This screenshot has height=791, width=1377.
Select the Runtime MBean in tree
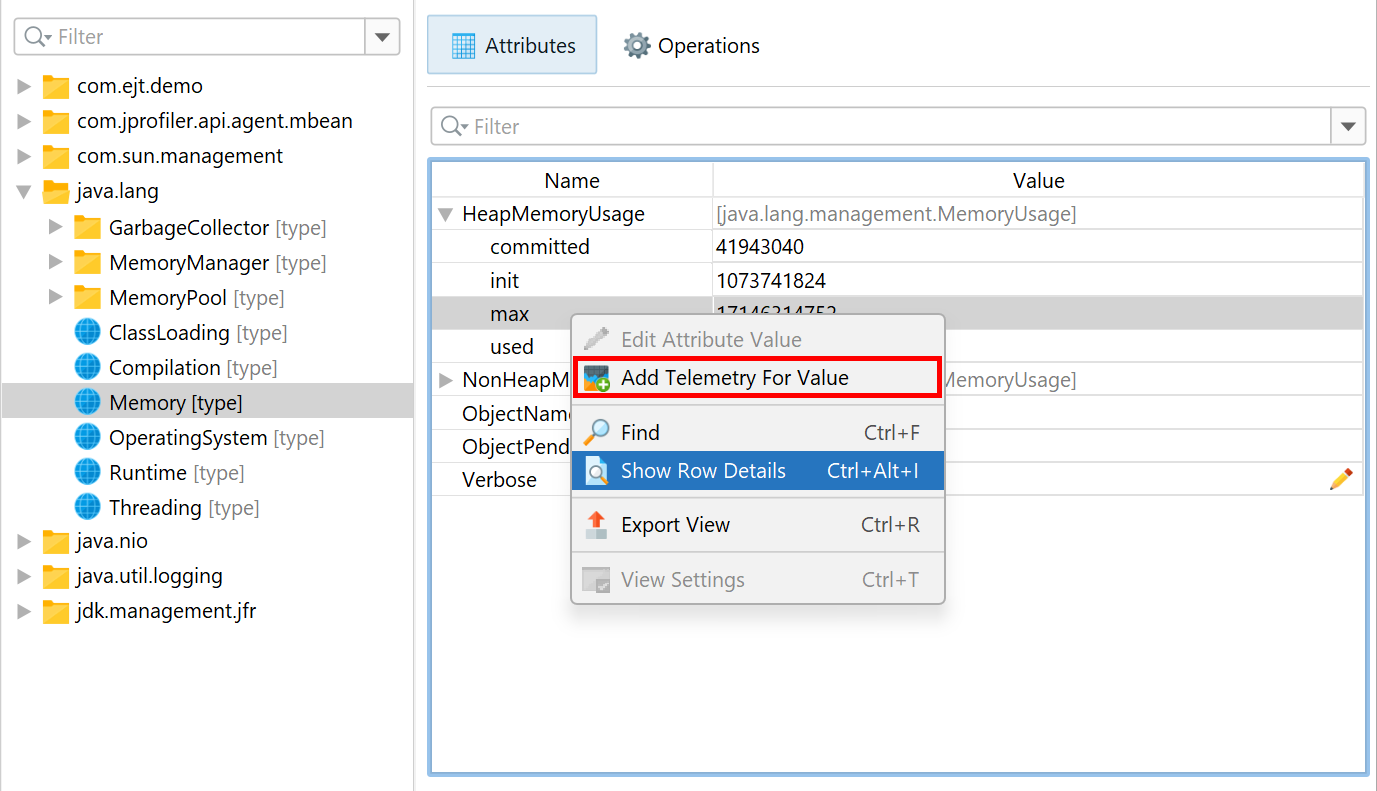[x=147, y=472]
